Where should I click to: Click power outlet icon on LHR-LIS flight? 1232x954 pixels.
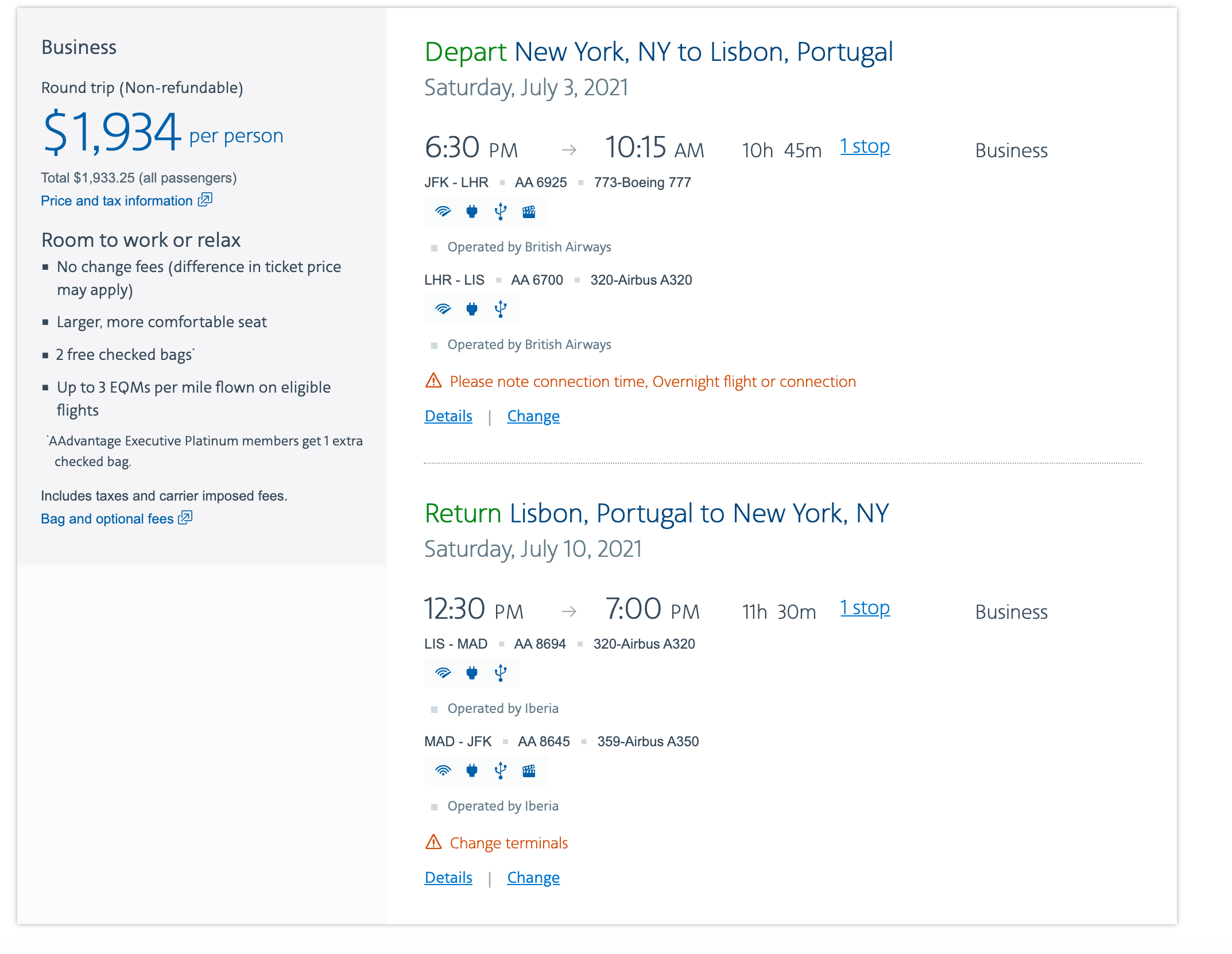pos(472,309)
